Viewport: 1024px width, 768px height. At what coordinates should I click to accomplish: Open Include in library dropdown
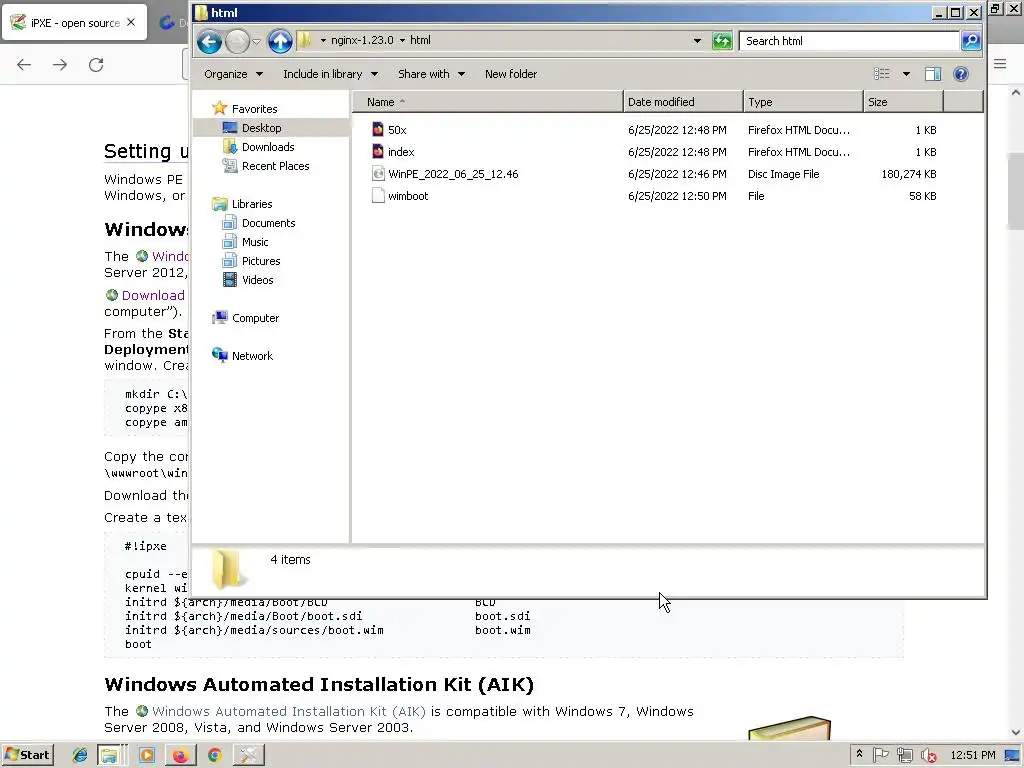[x=330, y=74]
